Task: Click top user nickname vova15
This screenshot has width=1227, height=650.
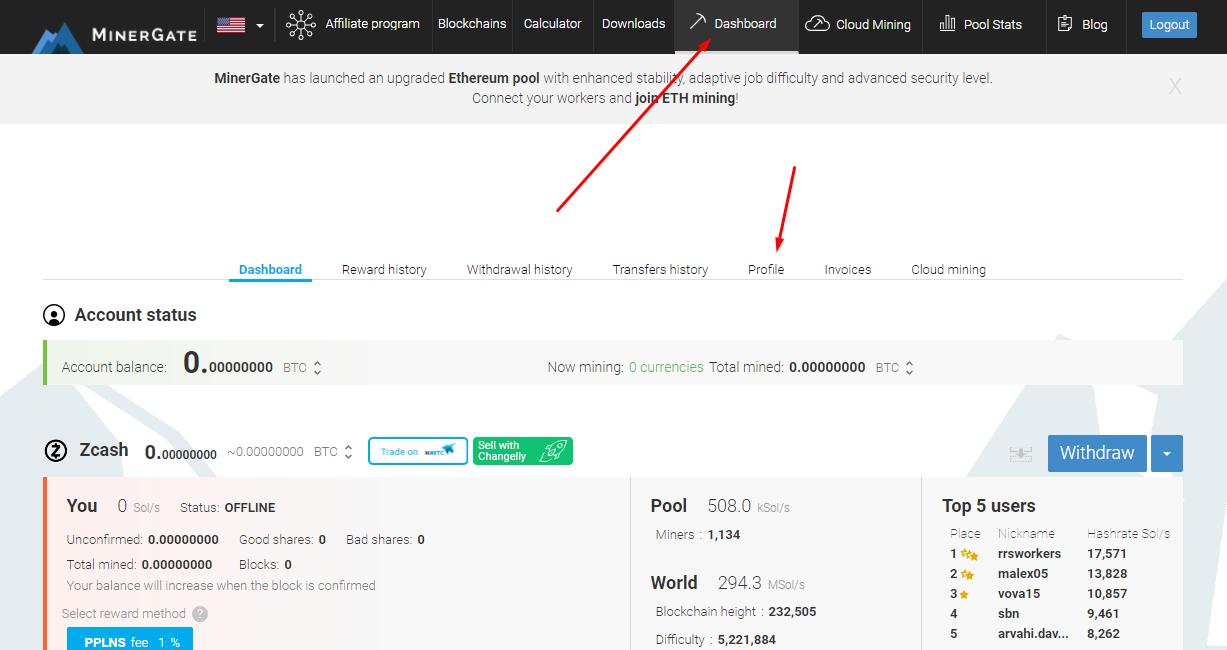Action: pyautogui.click(x=1019, y=594)
